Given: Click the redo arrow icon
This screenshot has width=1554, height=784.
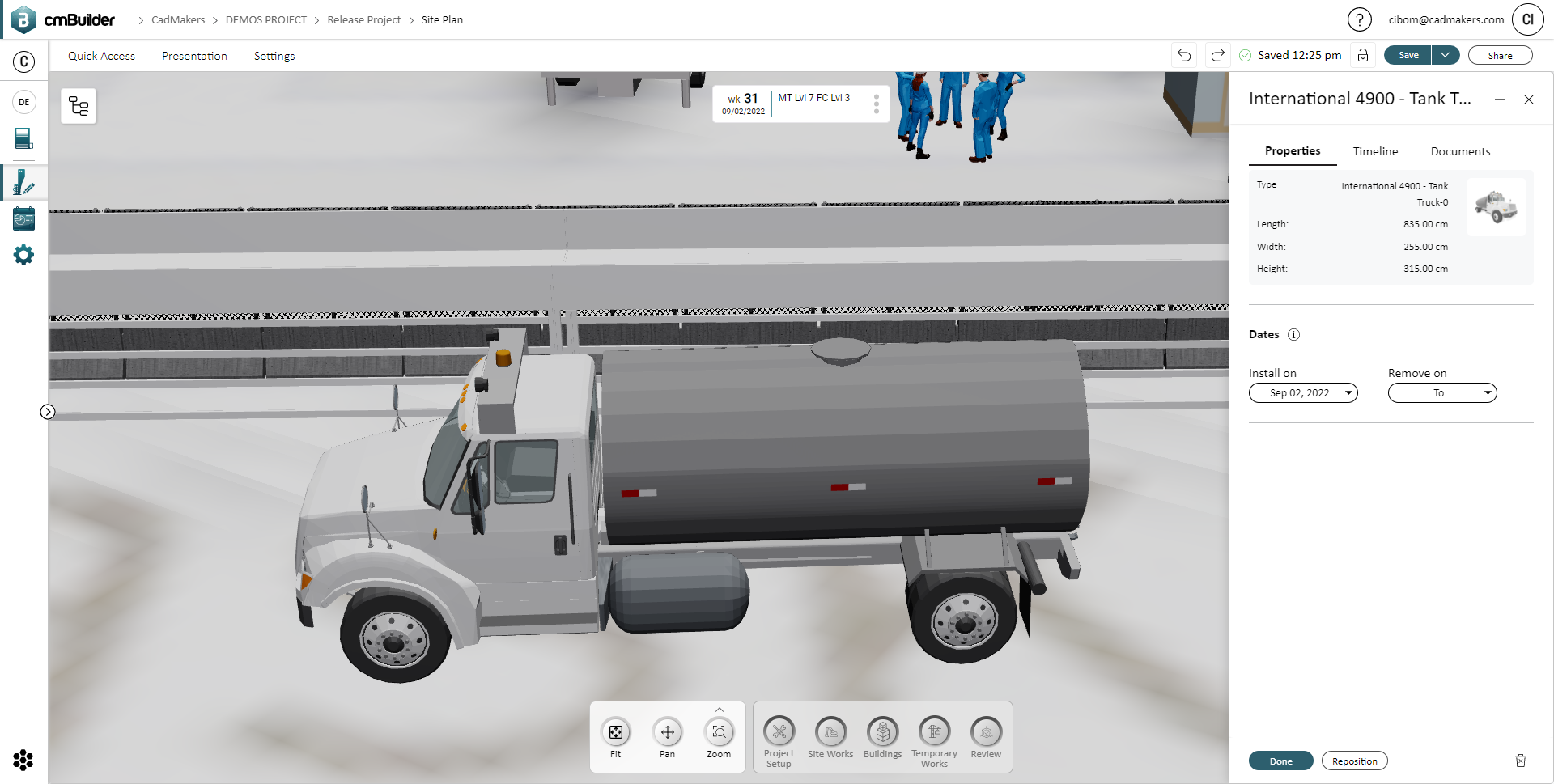Looking at the screenshot, I should (x=1217, y=55).
